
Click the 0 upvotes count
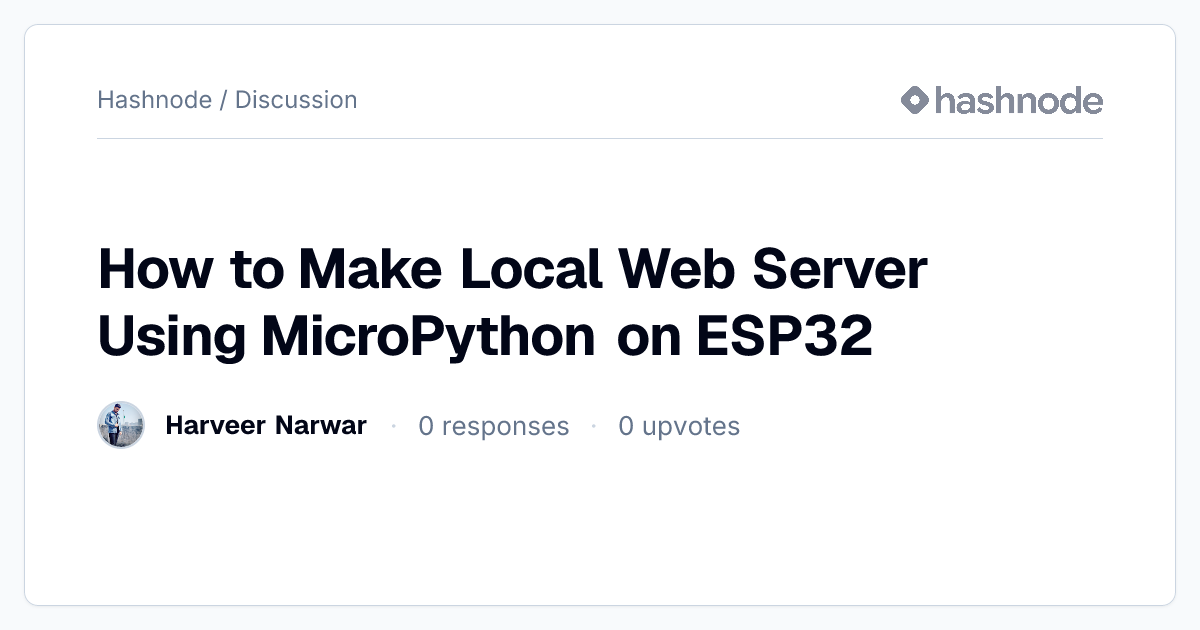(679, 426)
